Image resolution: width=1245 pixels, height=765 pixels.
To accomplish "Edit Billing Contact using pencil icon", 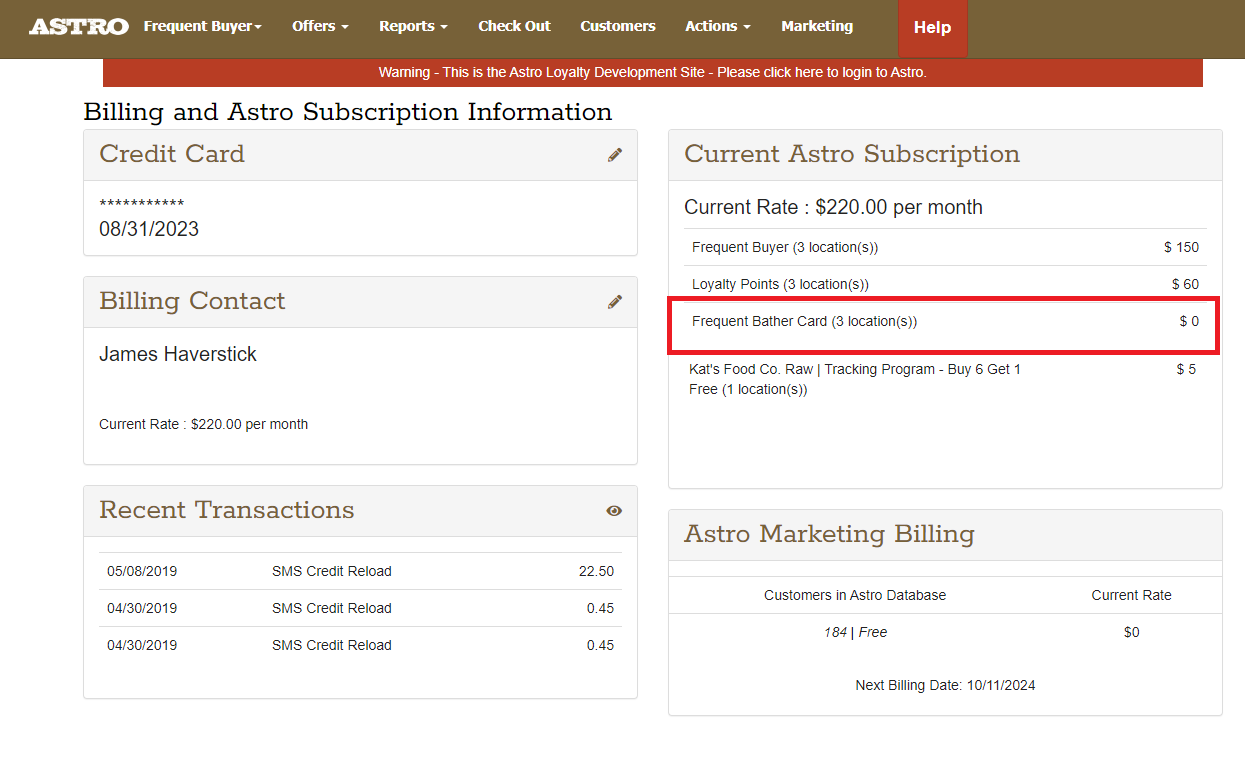I will (614, 301).
